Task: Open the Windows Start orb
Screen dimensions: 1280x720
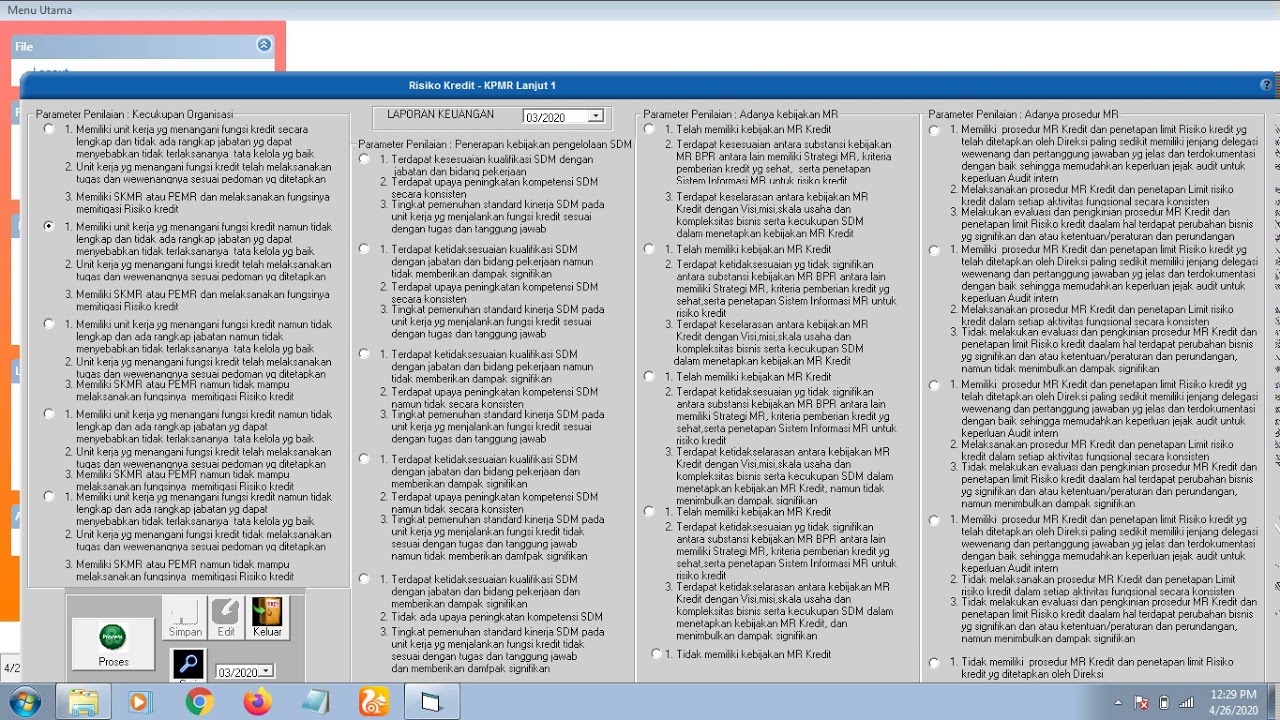Action: [22, 702]
